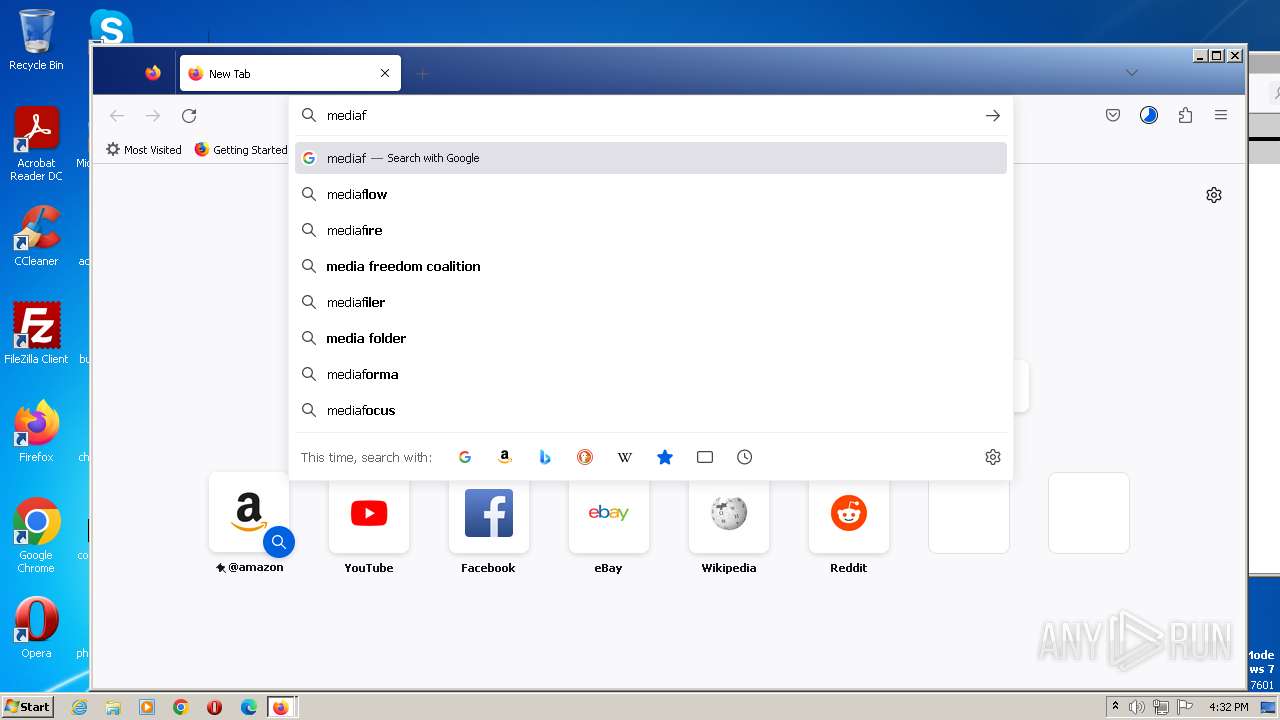Show hidden tray icons arrow
1280x720 pixels.
[x=1115, y=707]
